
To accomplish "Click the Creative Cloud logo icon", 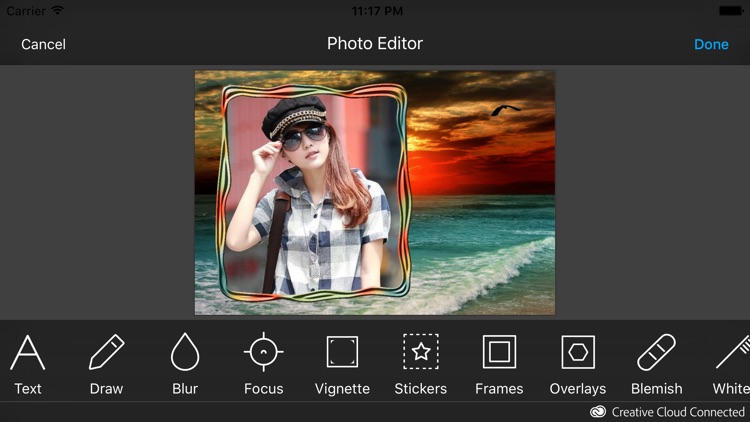I will tap(598, 412).
